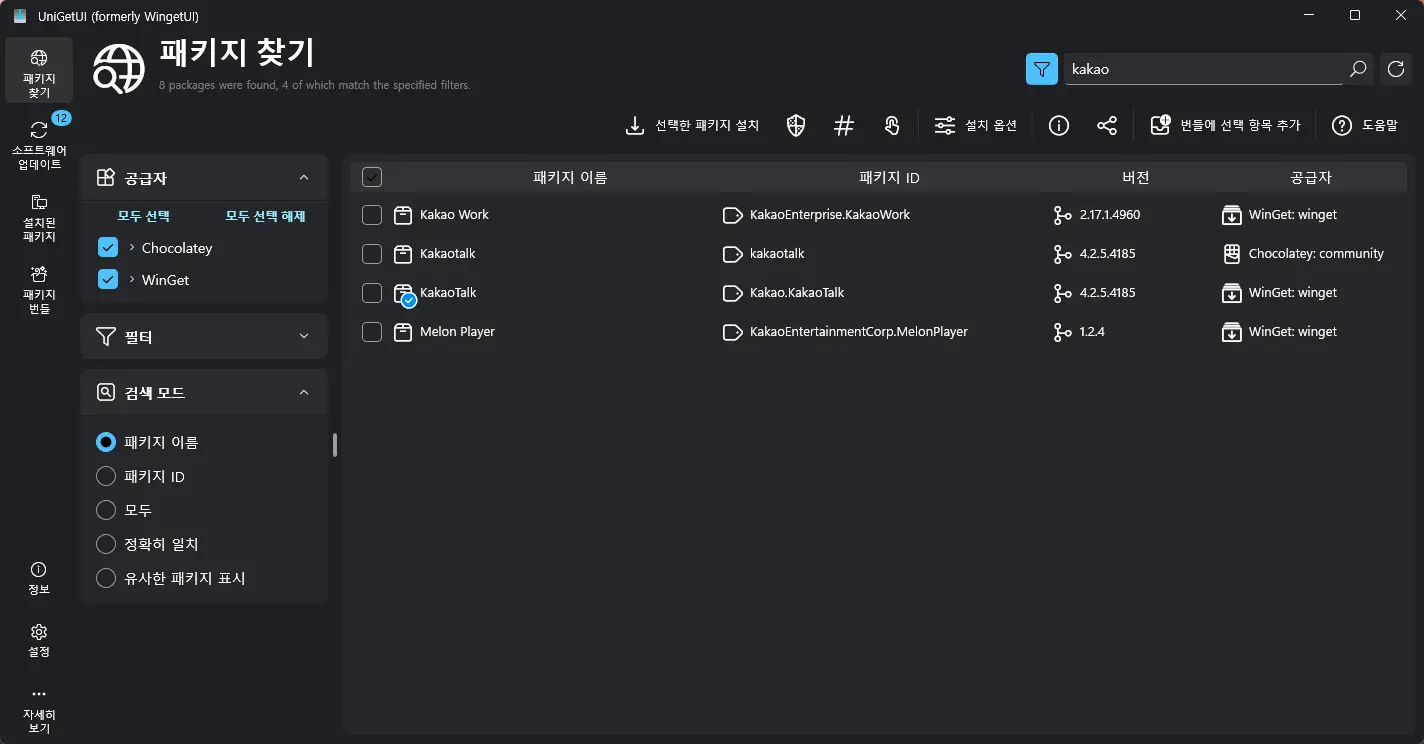
Task: Check the Chocolatey Kakaotalk row checkbox
Action: click(x=372, y=254)
